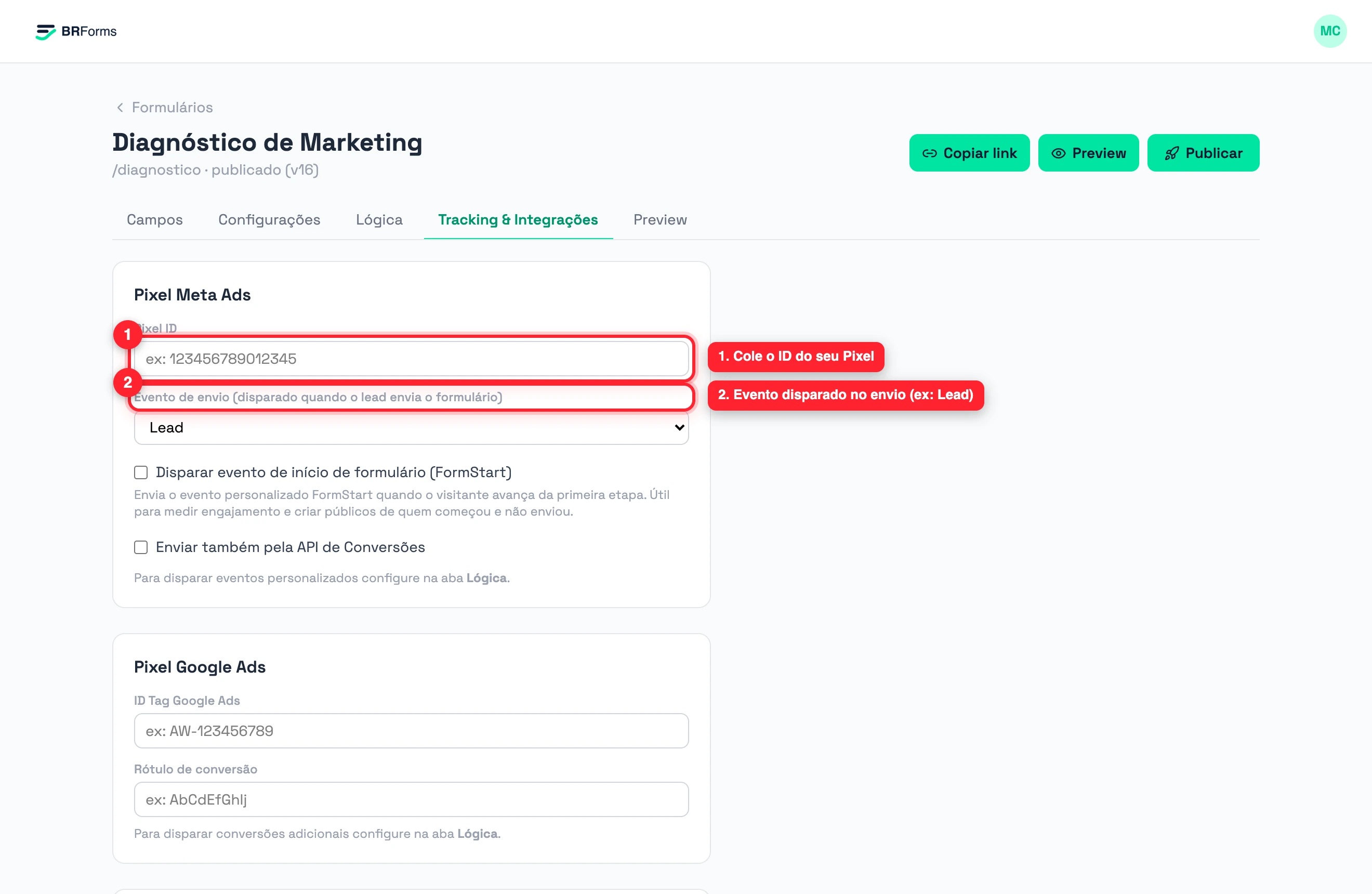Click the BRForms logo icon
The height and width of the screenshot is (894, 1372).
point(46,32)
